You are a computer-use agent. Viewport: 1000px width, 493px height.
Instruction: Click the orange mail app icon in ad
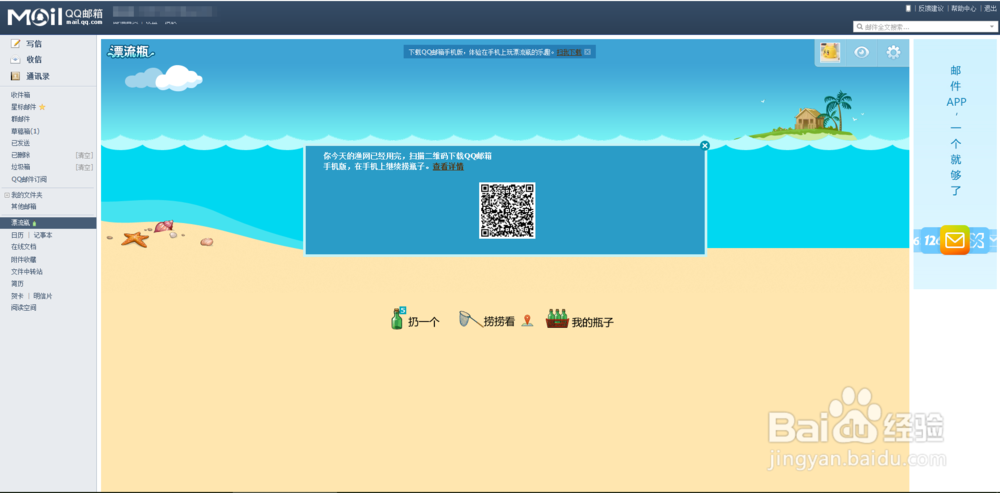[x=955, y=240]
